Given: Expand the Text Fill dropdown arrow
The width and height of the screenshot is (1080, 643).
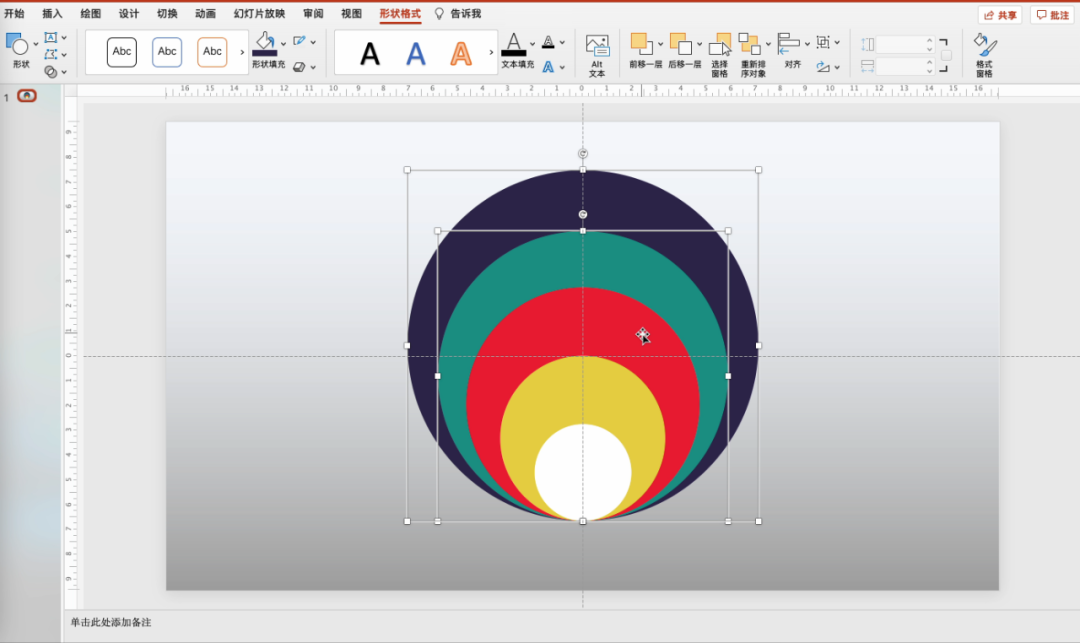Looking at the screenshot, I should (x=532, y=43).
